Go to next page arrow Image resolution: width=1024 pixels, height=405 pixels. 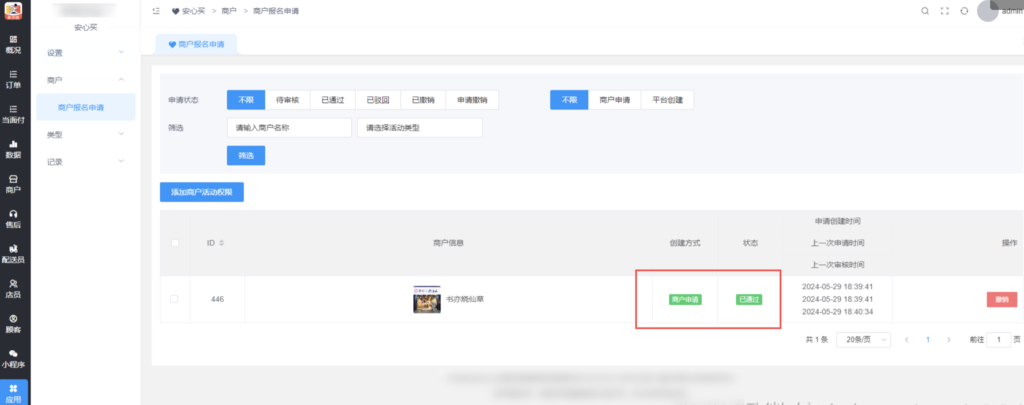click(x=949, y=340)
